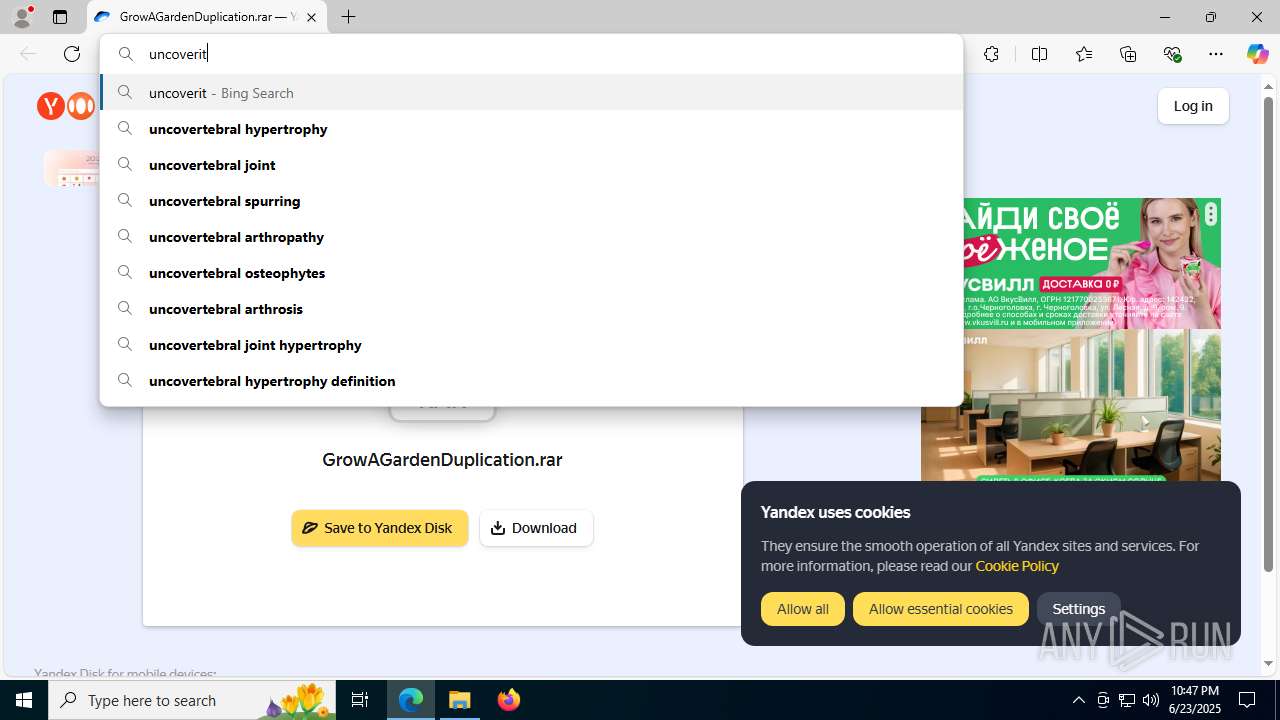Viewport: 1280px width, 720px height.
Task: Open the clock showing 10:47 PM
Action: [1194, 700]
